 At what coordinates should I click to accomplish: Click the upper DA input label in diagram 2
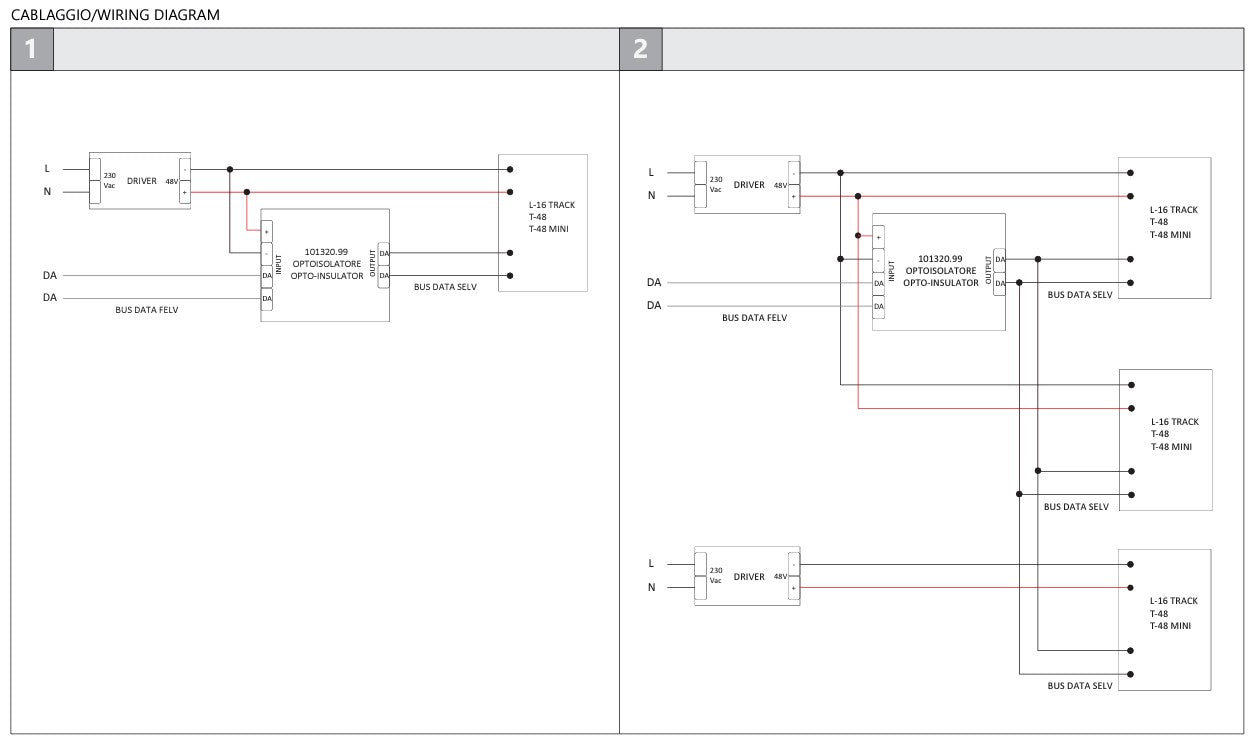(654, 283)
